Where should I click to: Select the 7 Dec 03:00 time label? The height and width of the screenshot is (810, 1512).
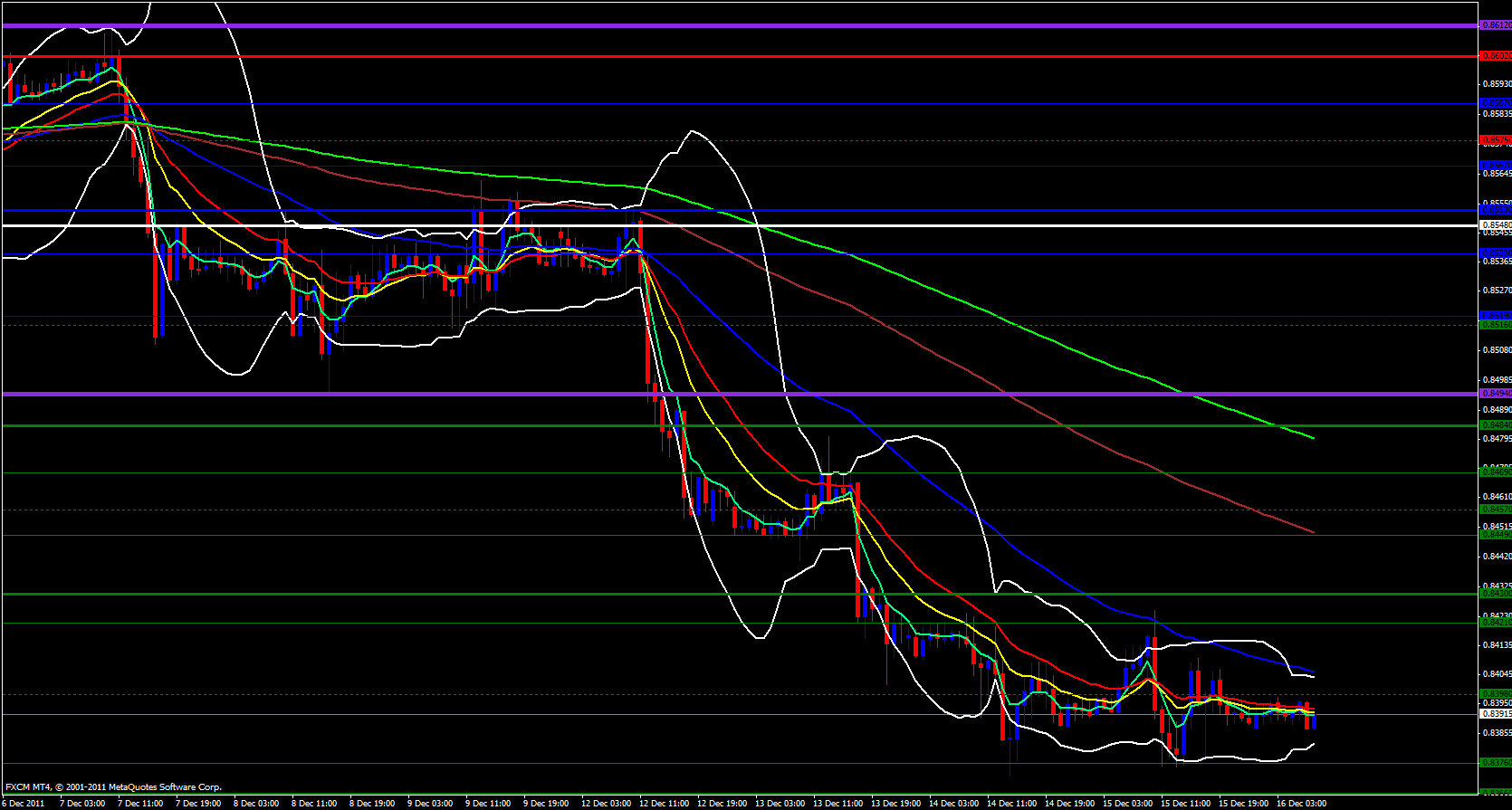point(81,804)
